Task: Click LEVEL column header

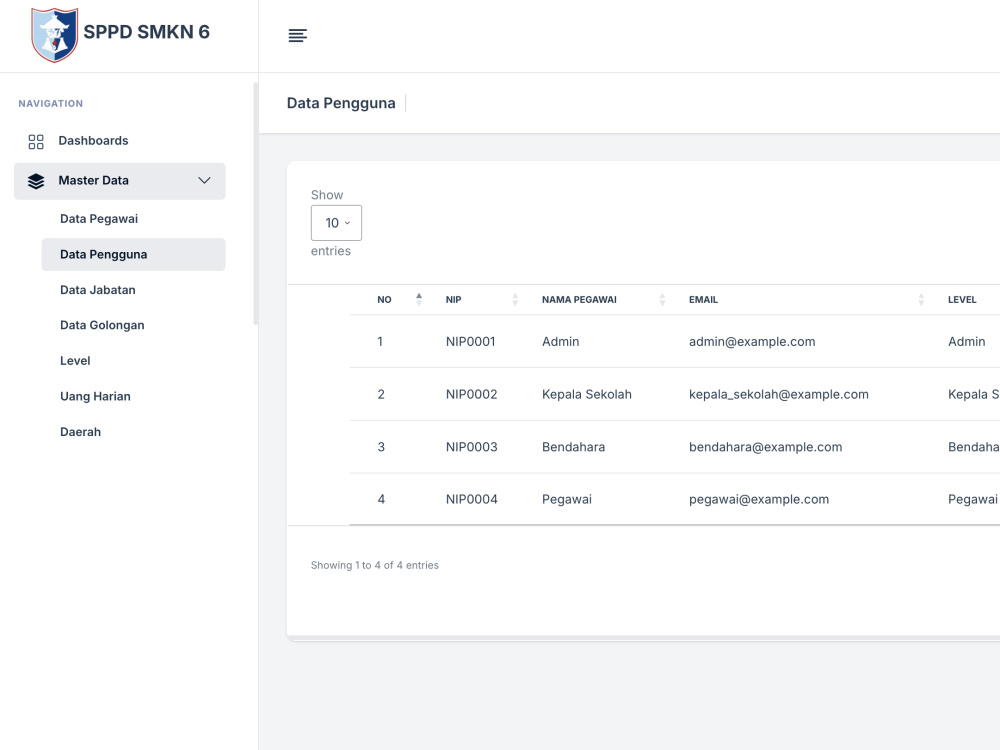Action: click(962, 300)
